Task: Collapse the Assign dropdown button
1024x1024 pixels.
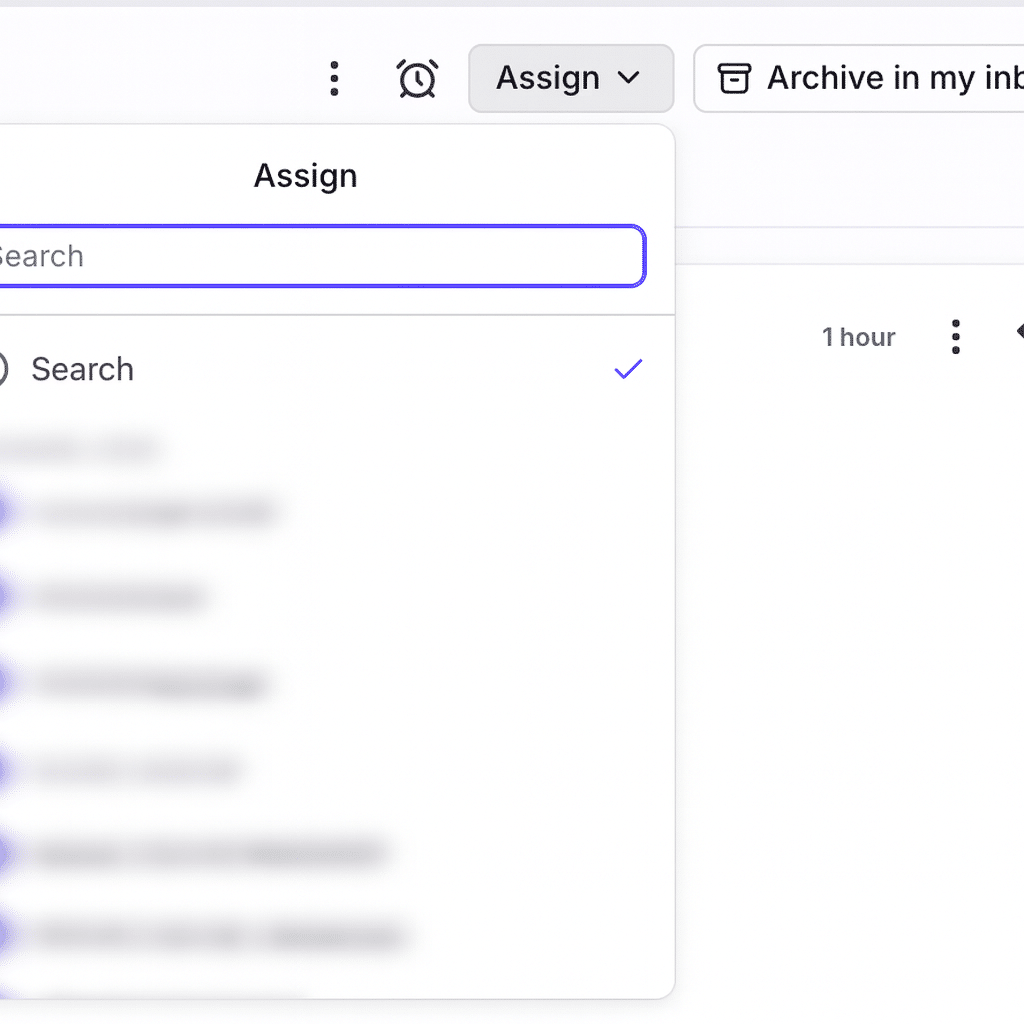Action: pos(570,78)
